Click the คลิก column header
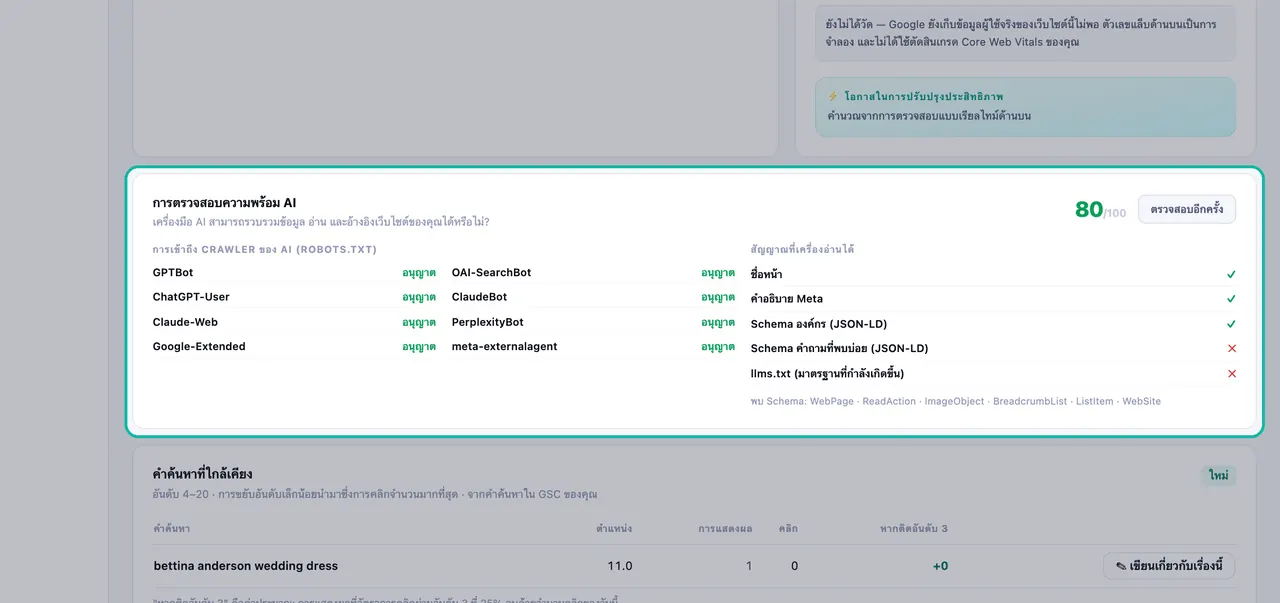Image resolution: width=1280 pixels, height=603 pixels. coord(788,528)
